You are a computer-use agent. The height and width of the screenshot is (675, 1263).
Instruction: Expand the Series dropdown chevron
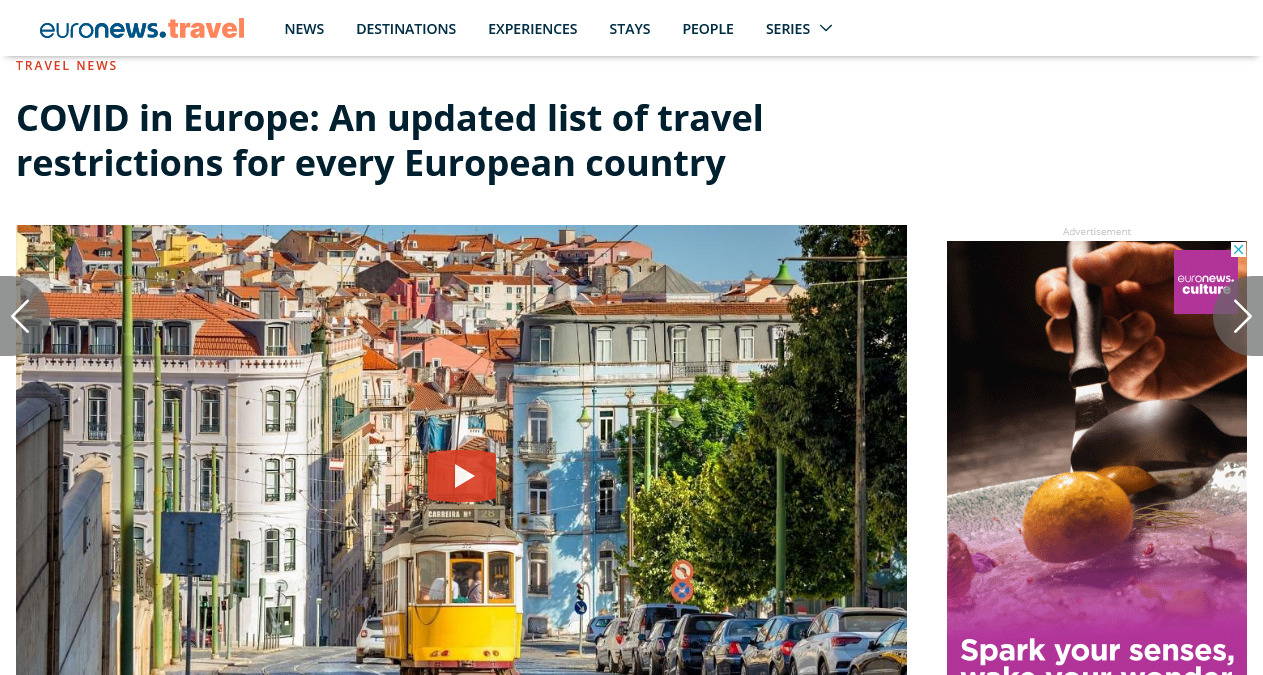click(826, 28)
